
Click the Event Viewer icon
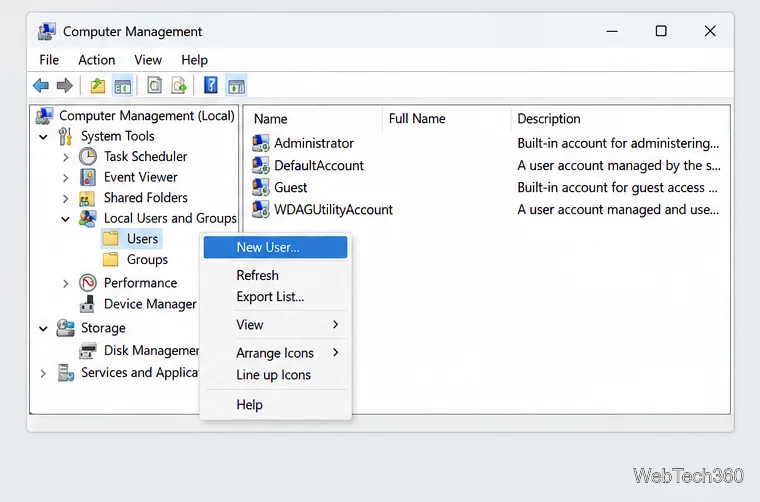click(88, 177)
